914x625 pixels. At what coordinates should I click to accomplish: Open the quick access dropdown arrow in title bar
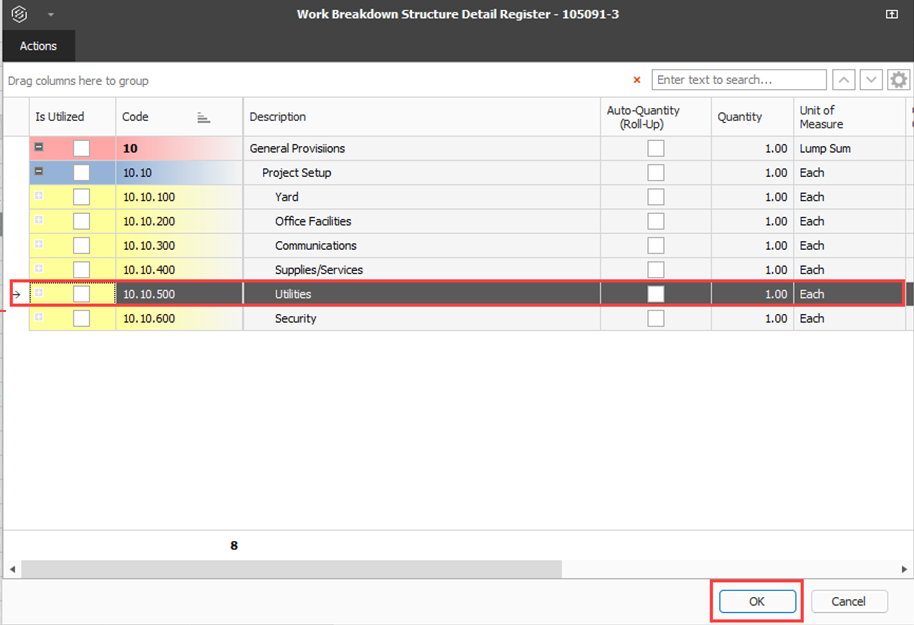pos(50,15)
